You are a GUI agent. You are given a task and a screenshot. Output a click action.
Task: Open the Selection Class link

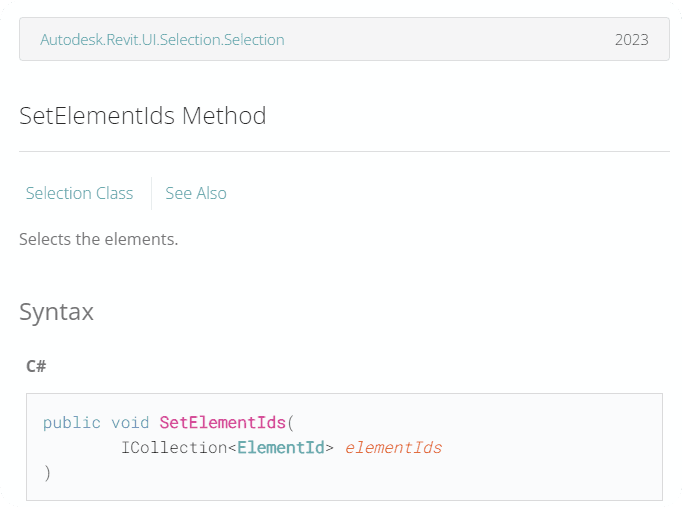[79, 193]
